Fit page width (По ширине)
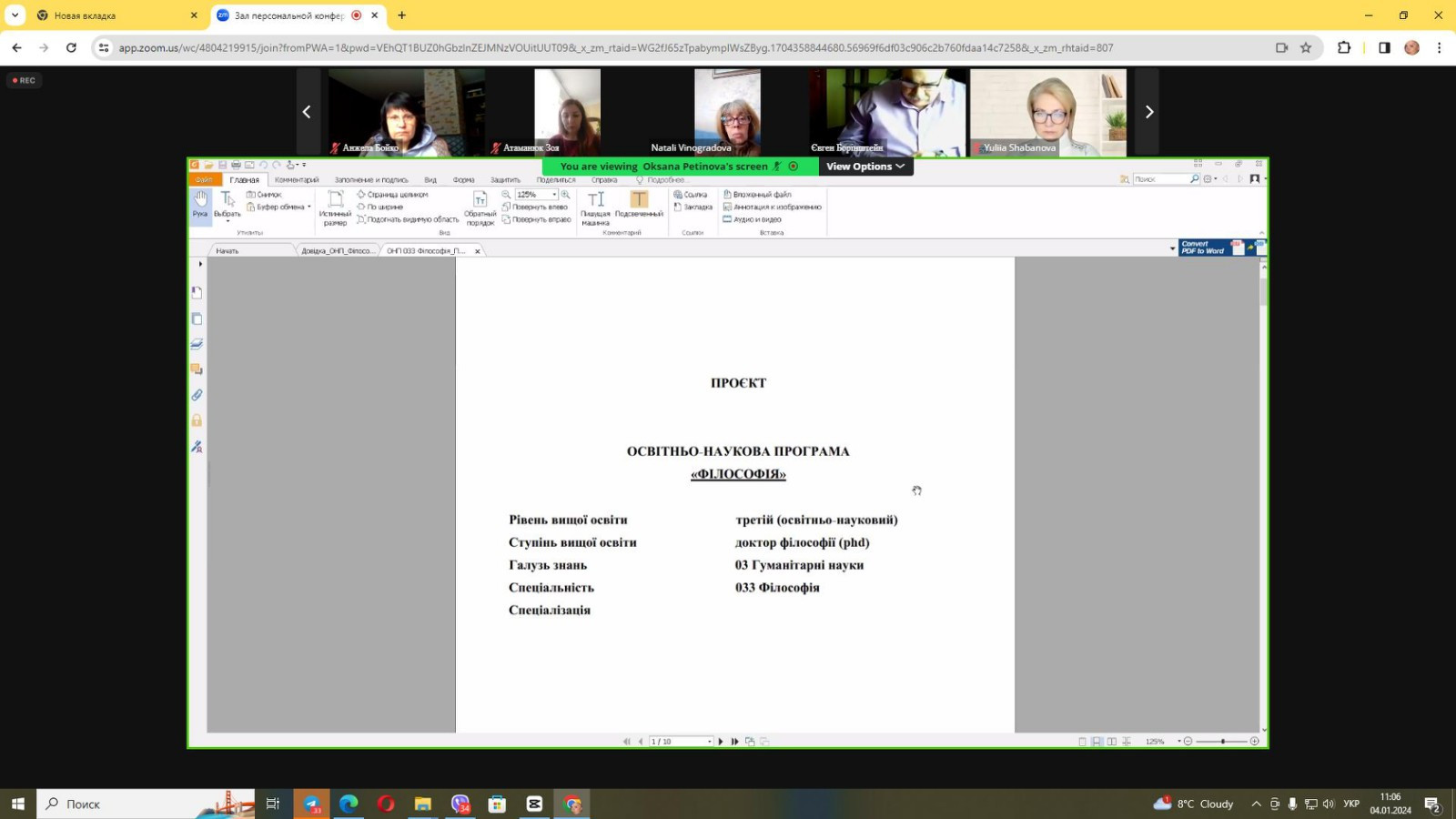This screenshot has width=1456, height=819. 380,207
